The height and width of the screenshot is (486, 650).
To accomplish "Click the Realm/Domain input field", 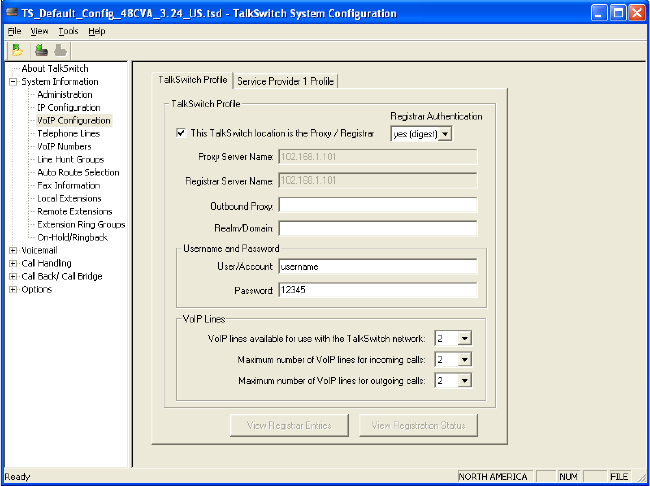I will pyautogui.click(x=378, y=228).
